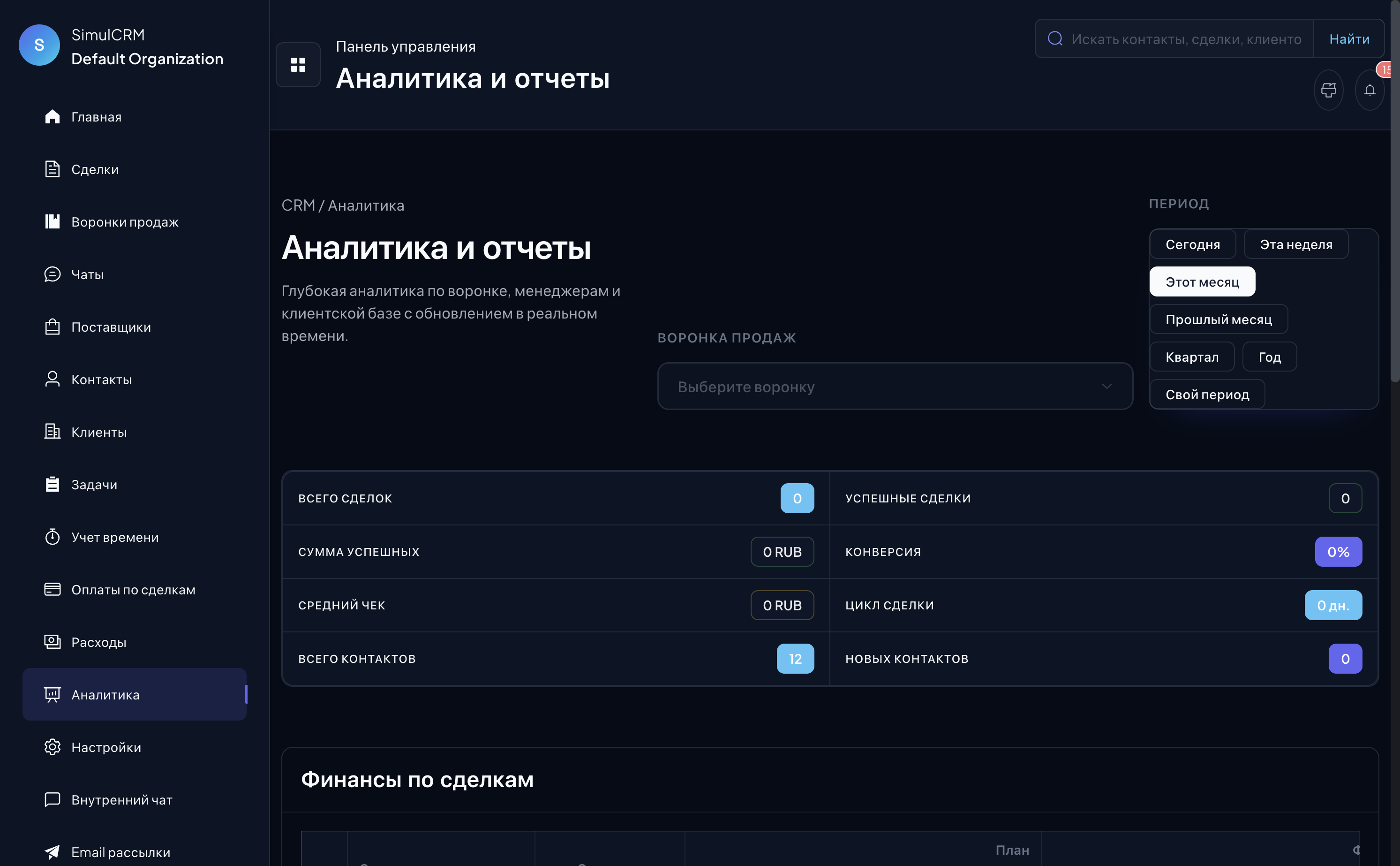Click the dashboard grid icon near the page title
Screen dimensions: 1400x866
click(x=298, y=64)
